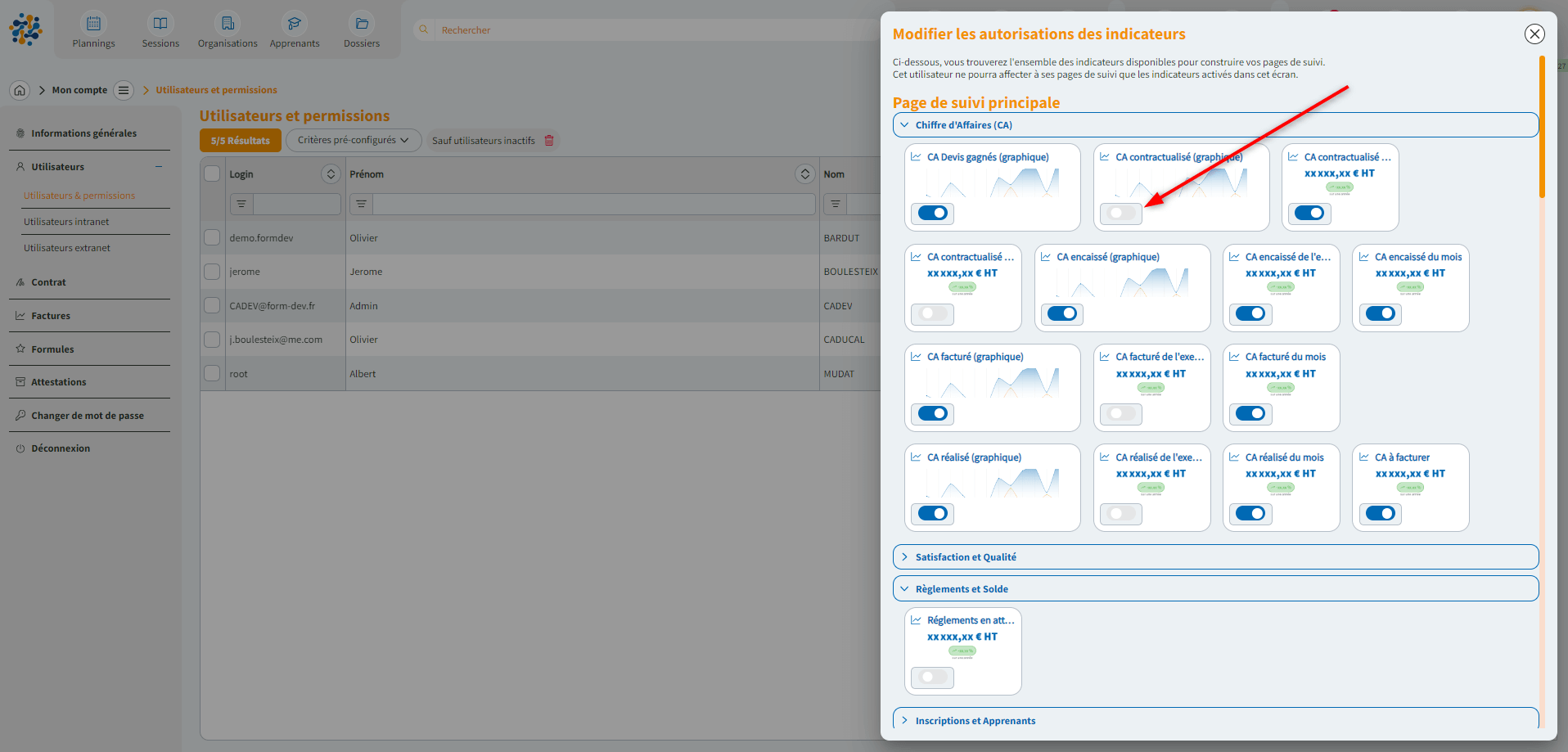The image size is (1568, 752).
Task: Tick the checkbox for demo.formdev row
Action: [x=212, y=238]
